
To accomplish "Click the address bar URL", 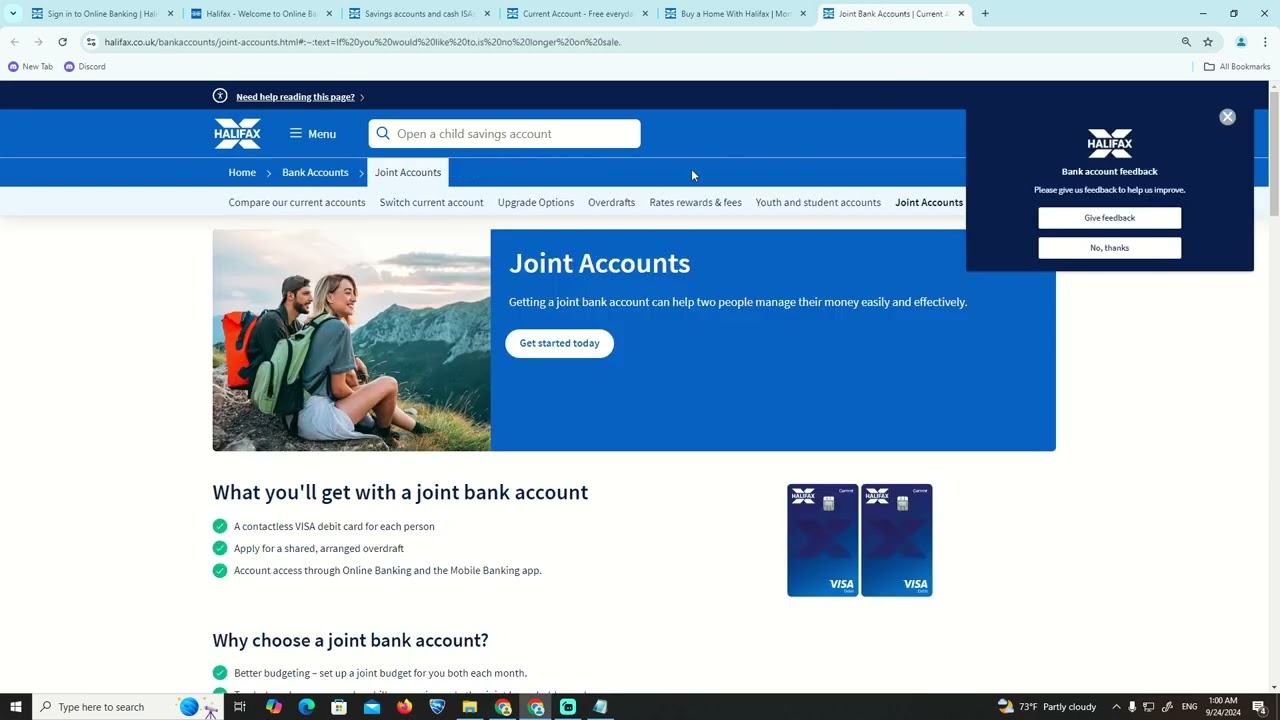I will (x=362, y=42).
